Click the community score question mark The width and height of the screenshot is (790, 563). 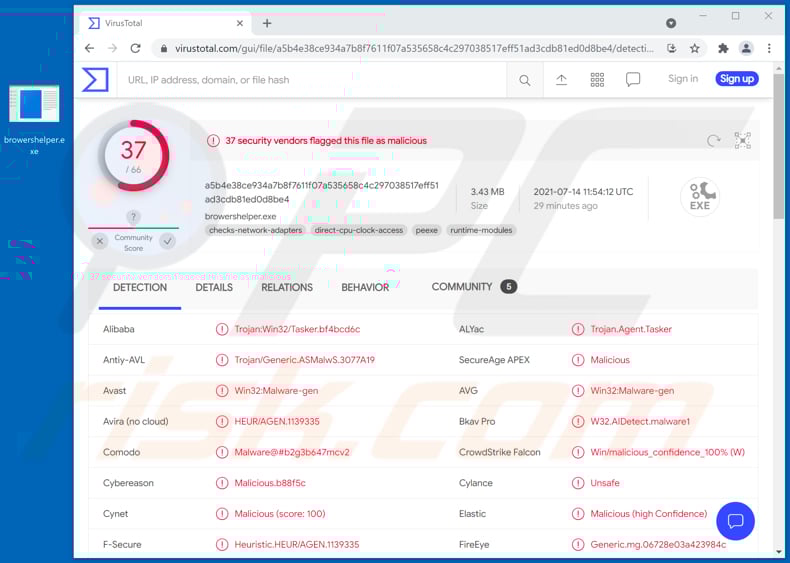tap(133, 217)
